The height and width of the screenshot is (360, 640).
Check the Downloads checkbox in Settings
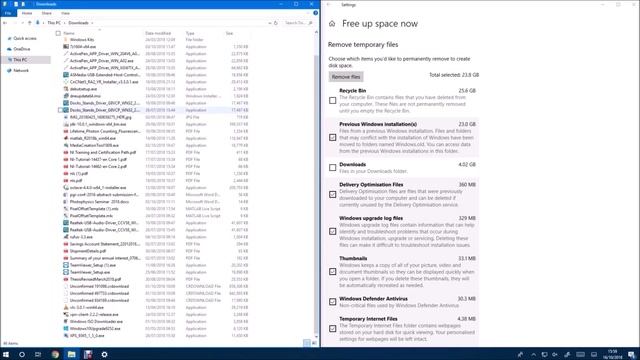click(333, 168)
